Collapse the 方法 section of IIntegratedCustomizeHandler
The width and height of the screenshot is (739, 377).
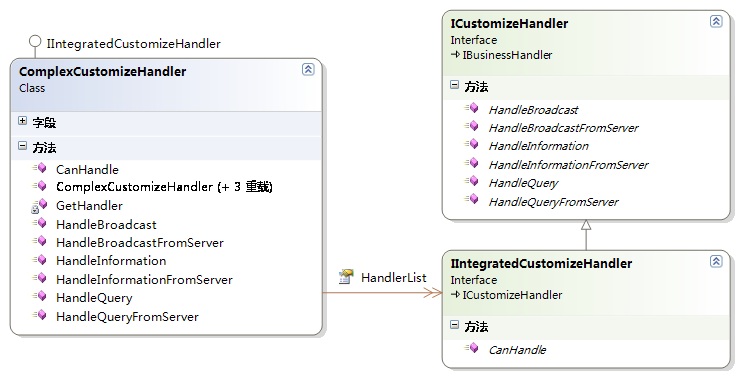point(454,325)
